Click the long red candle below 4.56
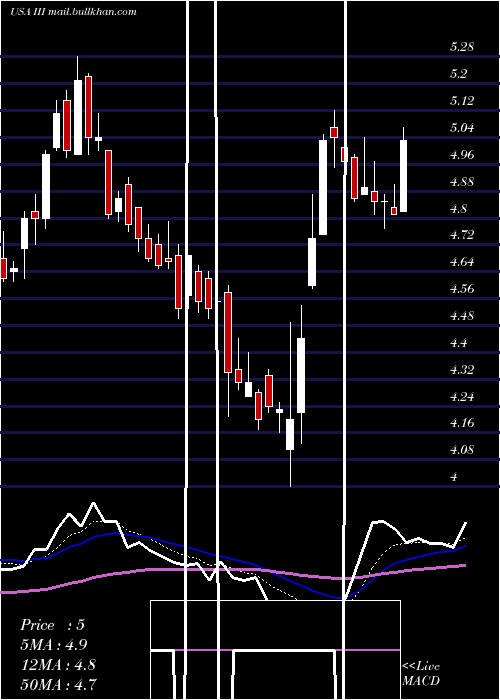Screen dimensions: 500x700 coord(228,332)
